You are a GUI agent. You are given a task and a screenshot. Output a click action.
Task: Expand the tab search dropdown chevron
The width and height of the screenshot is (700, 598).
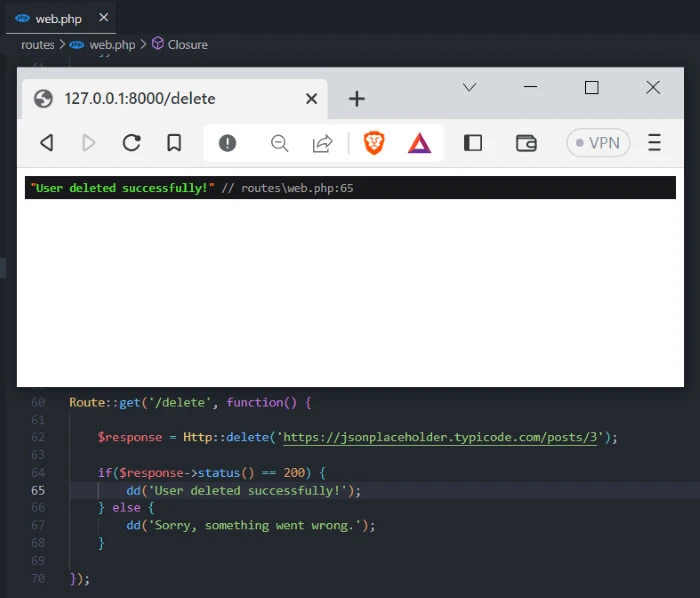pos(470,88)
